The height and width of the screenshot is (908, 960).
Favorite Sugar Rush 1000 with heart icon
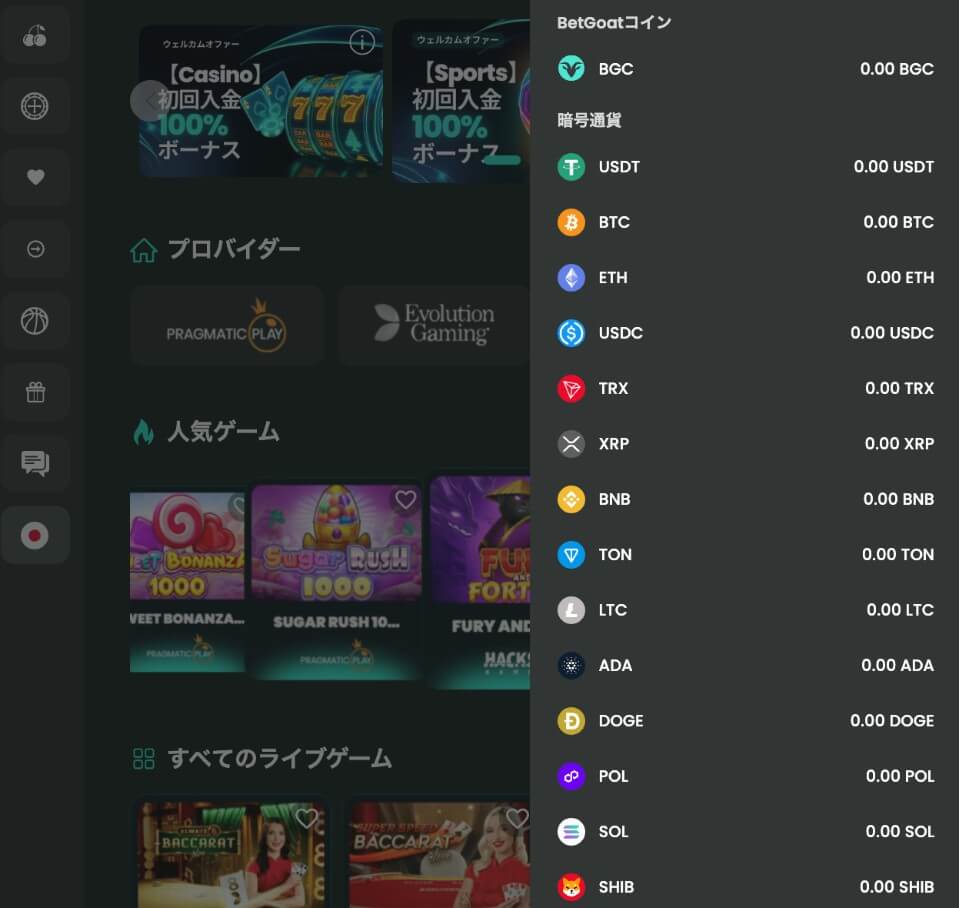(405, 500)
